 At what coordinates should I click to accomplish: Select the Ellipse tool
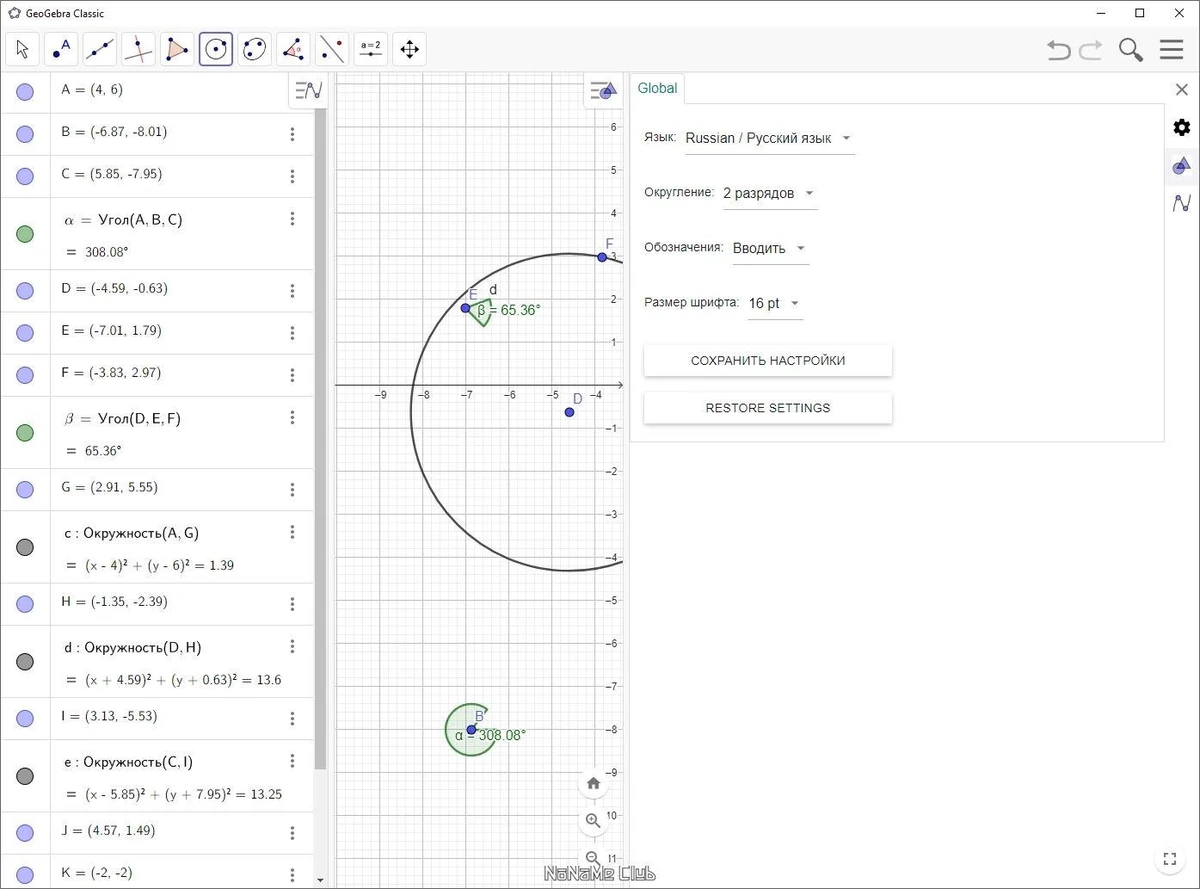[x=254, y=49]
